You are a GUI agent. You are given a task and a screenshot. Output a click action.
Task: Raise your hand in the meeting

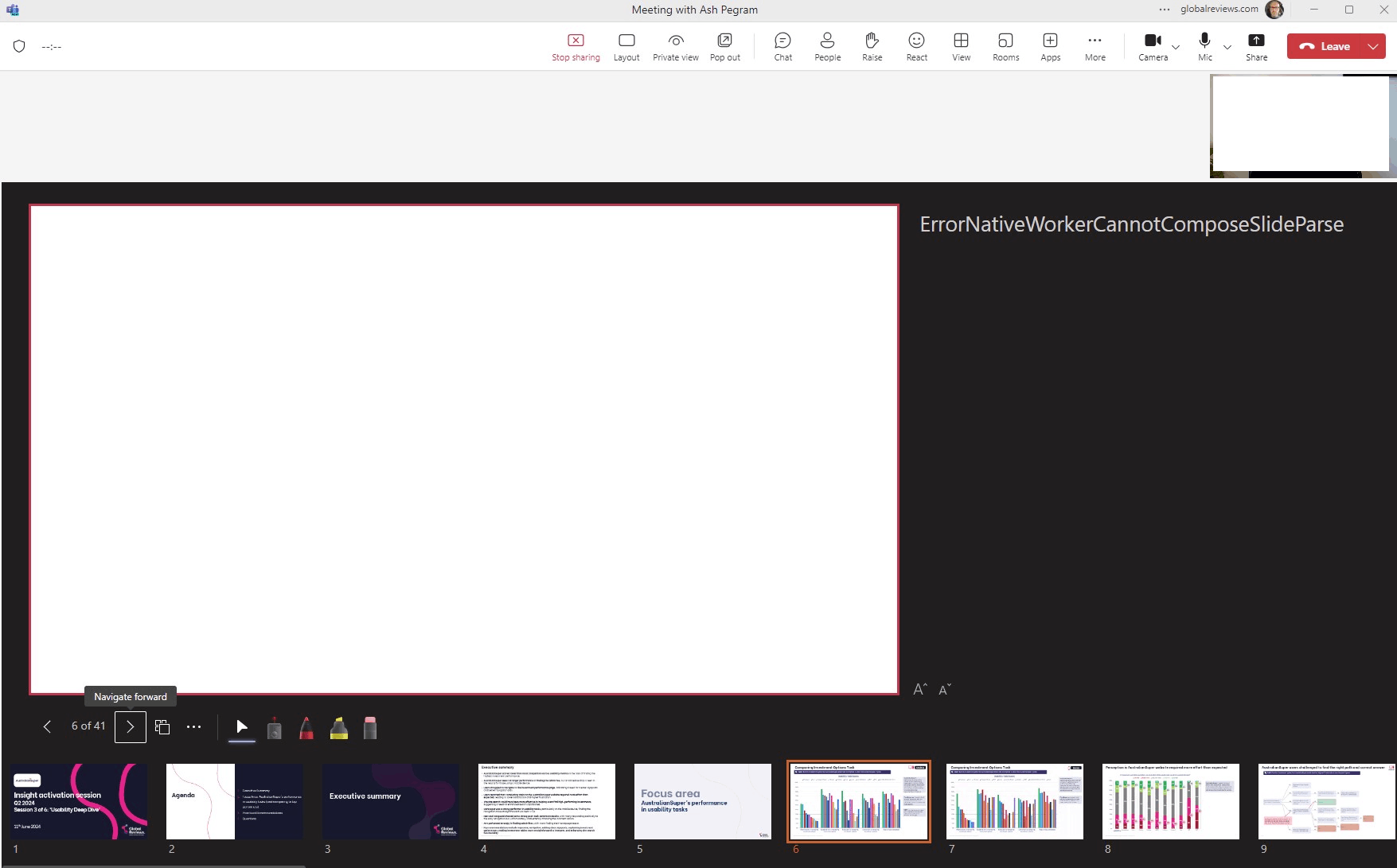pos(872,47)
